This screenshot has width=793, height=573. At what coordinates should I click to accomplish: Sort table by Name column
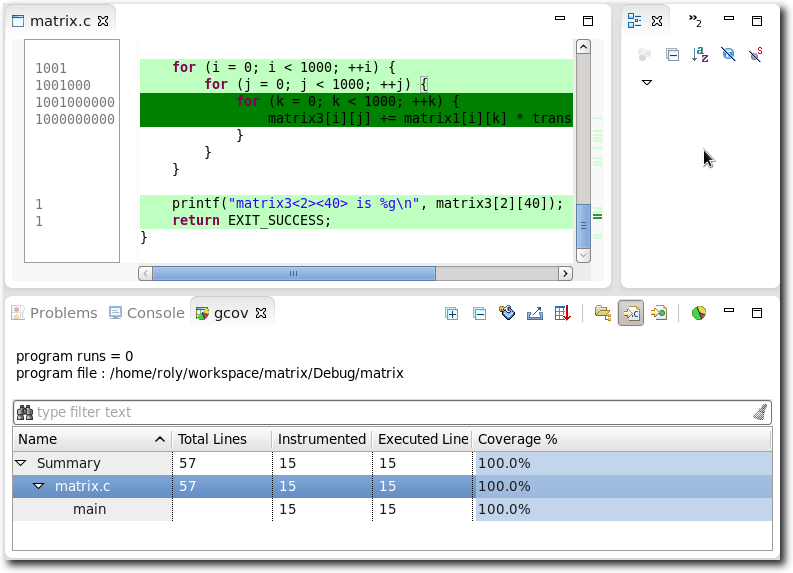coord(92,439)
